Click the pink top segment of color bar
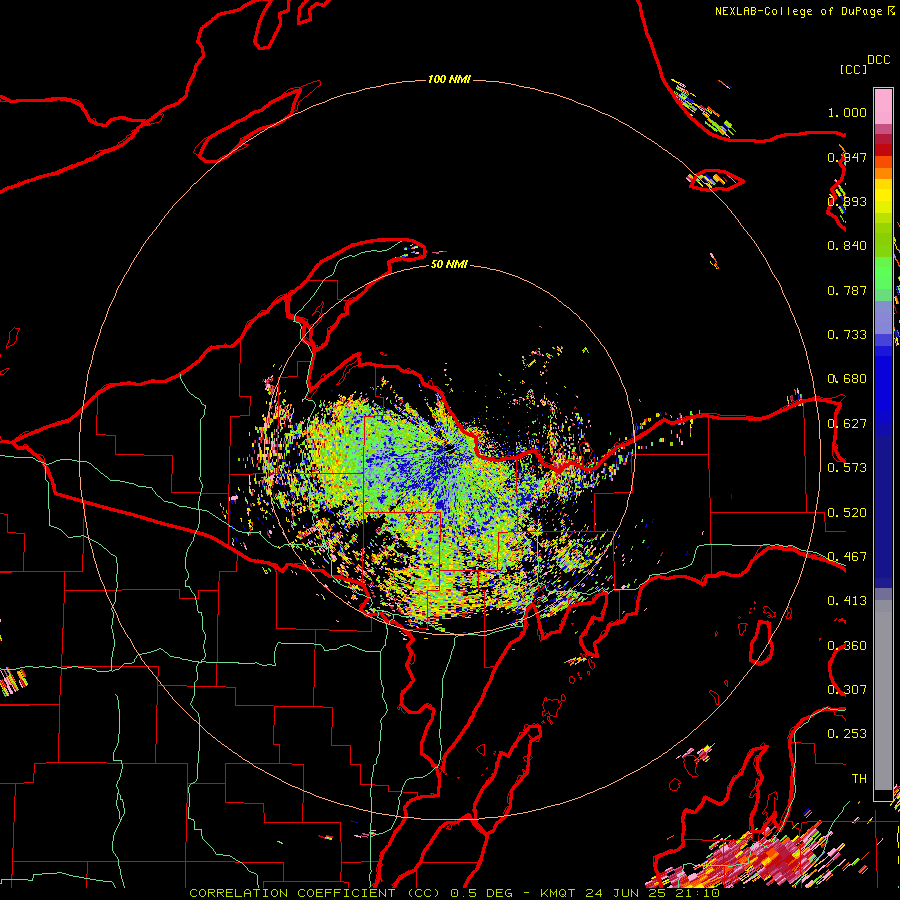 pyautogui.click(x=883, y=106)
